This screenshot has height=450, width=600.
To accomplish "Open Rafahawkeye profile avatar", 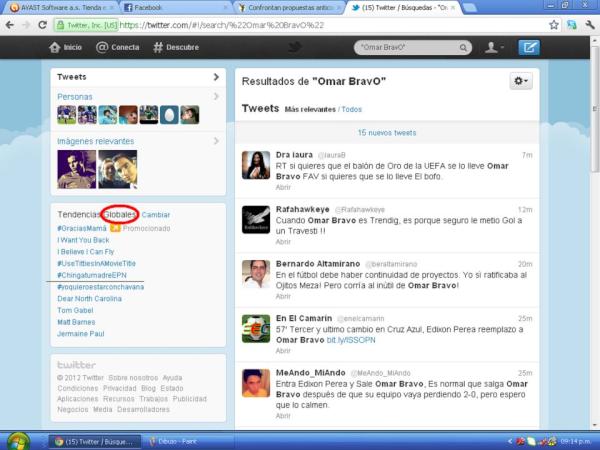I will click(x=256, y=220).
